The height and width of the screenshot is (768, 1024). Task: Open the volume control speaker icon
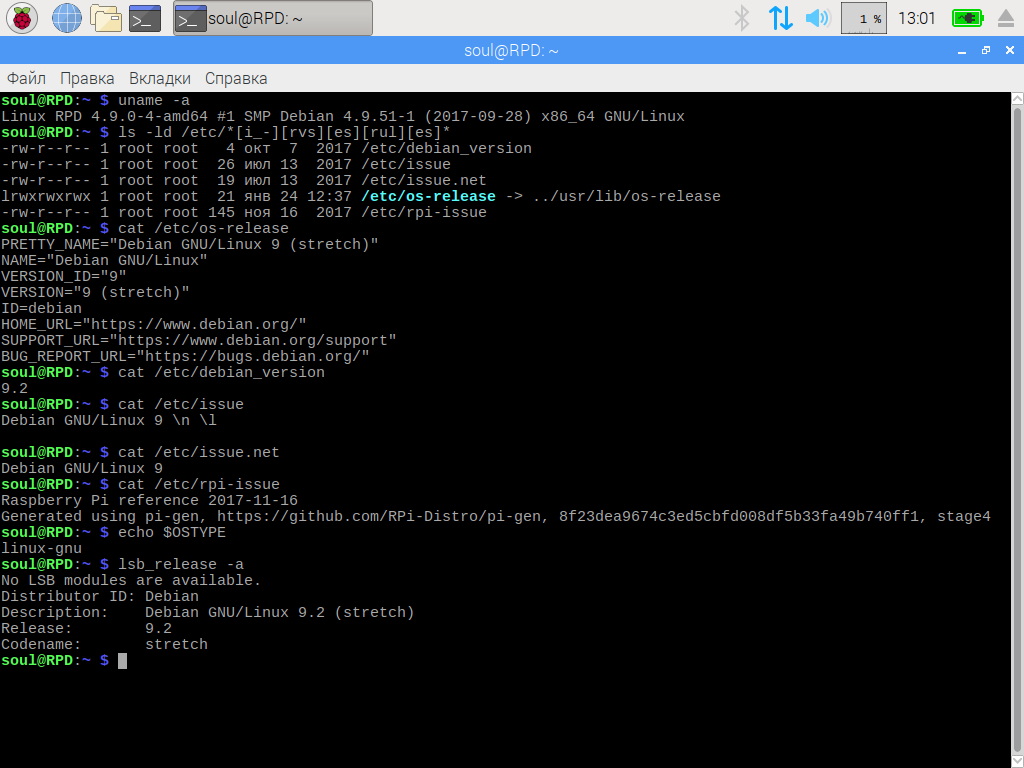818,18
